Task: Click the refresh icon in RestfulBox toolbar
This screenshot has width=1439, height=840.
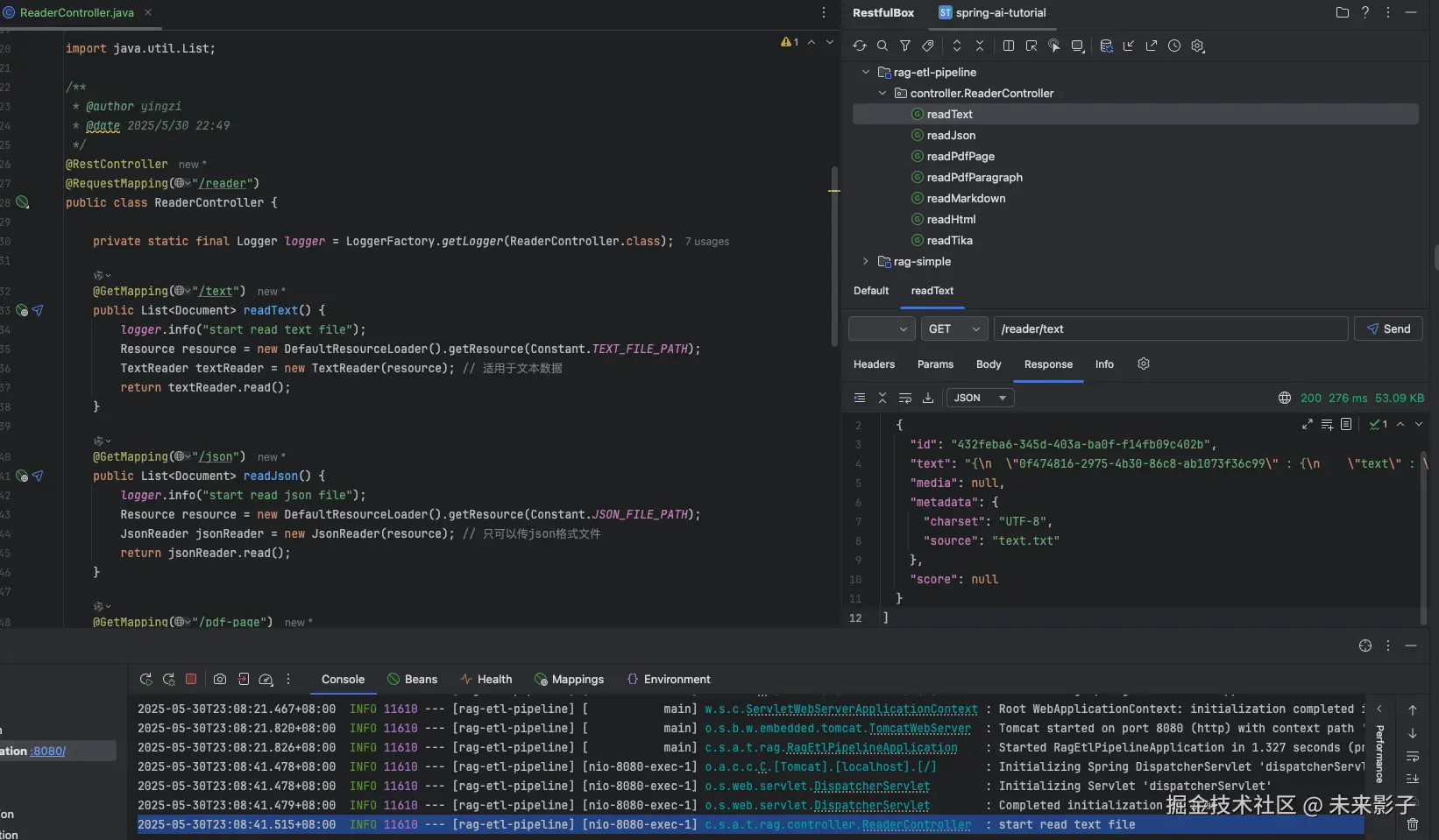Action: (x=860, y=46)
